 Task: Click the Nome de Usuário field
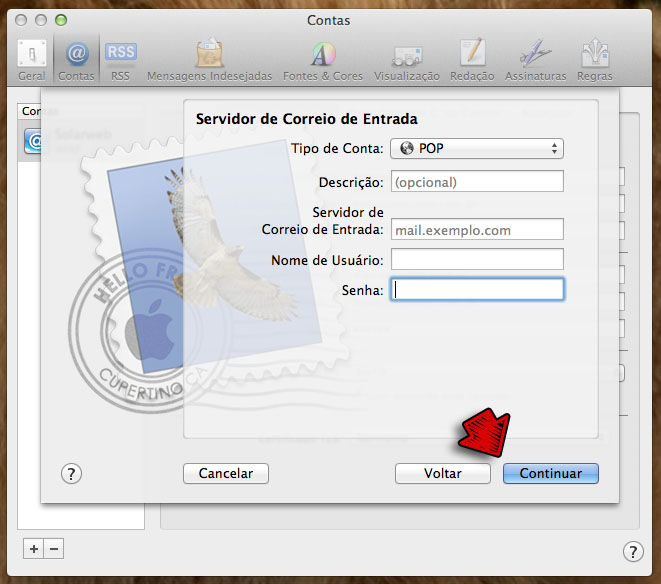(x=477, y=259)
